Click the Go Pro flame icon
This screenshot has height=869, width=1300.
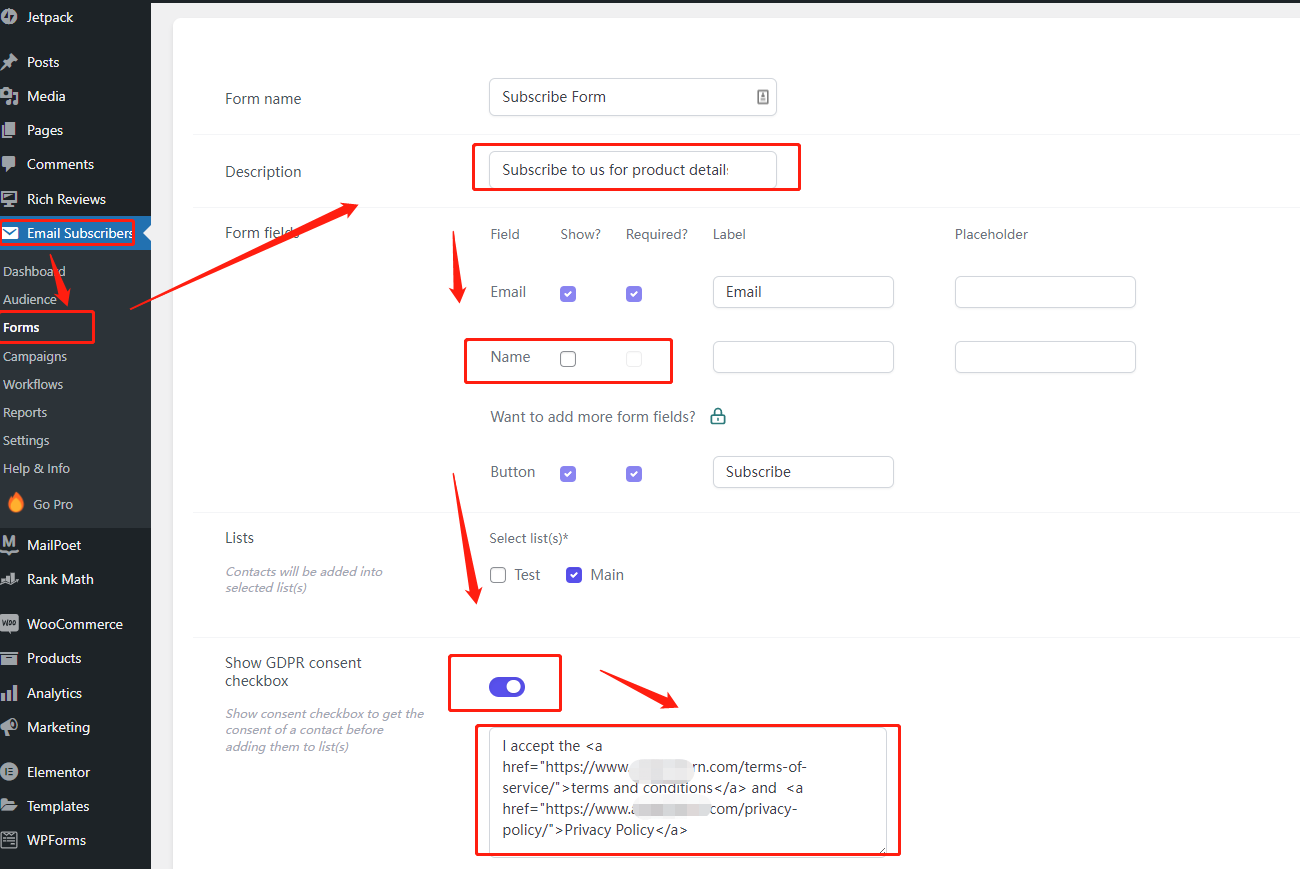coord(16,503)
